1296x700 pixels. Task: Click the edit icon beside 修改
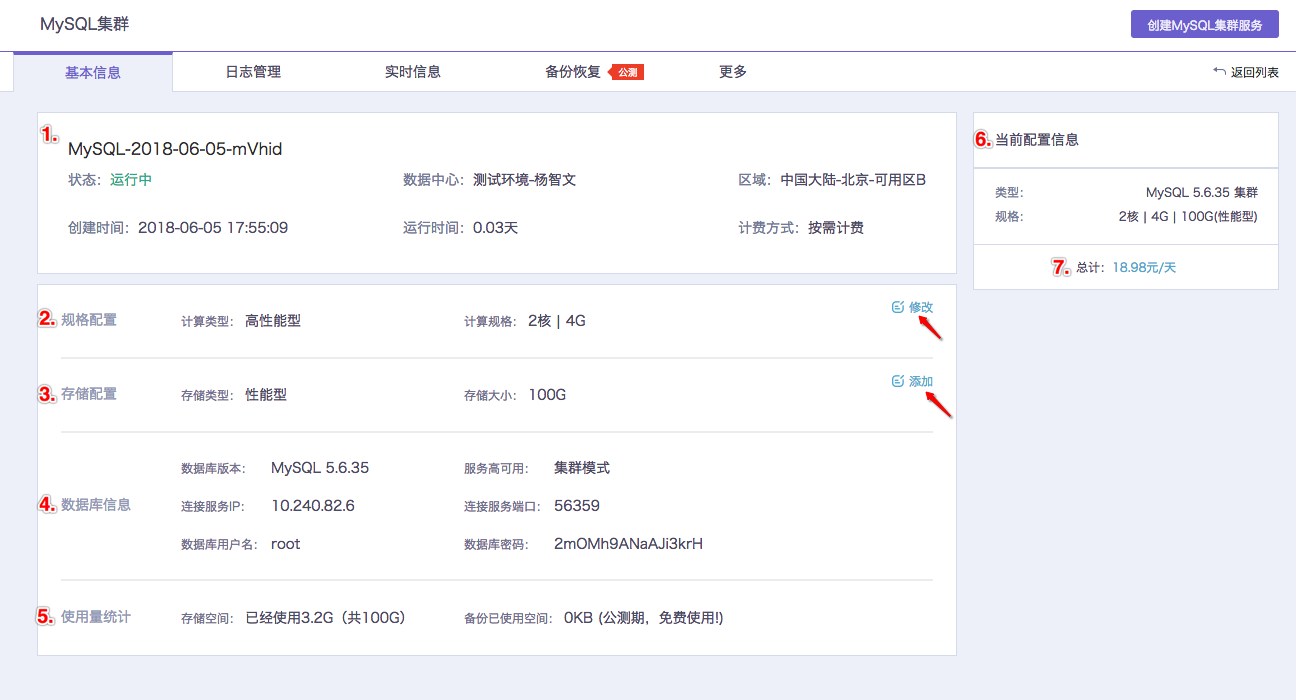click(x=898, y=307)
